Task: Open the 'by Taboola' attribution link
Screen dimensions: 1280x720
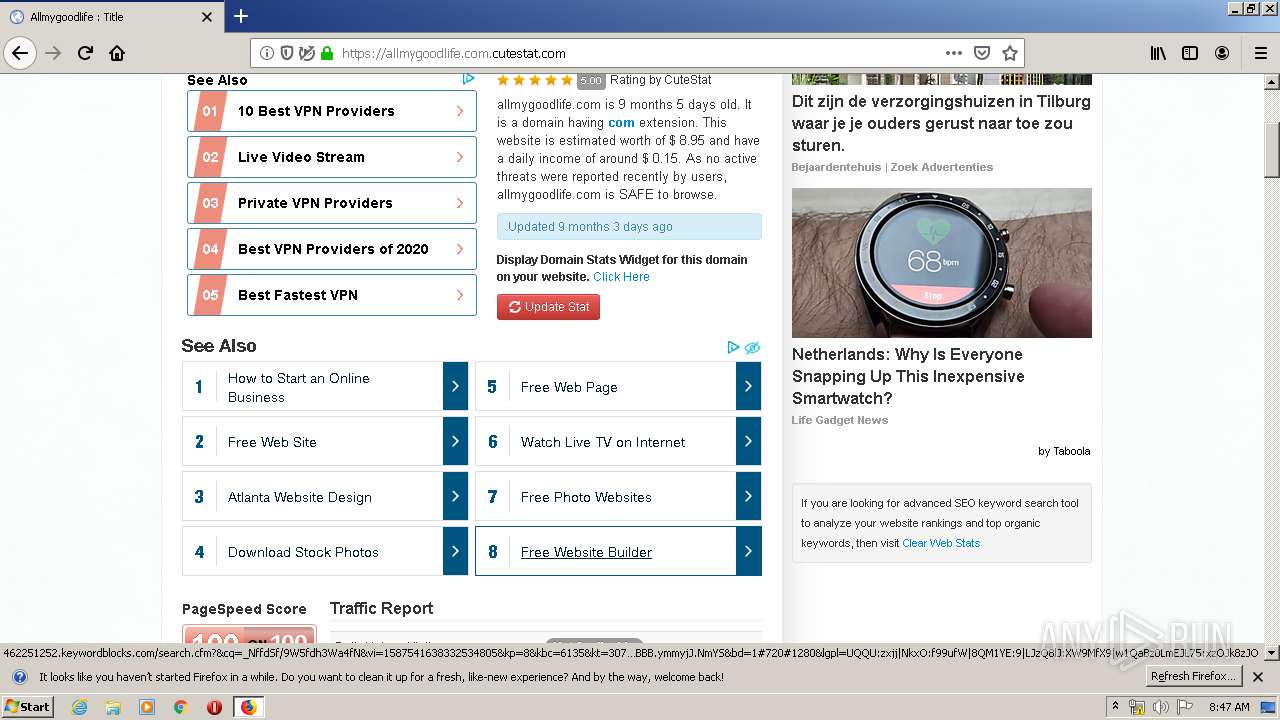Action: (1064, 451)
